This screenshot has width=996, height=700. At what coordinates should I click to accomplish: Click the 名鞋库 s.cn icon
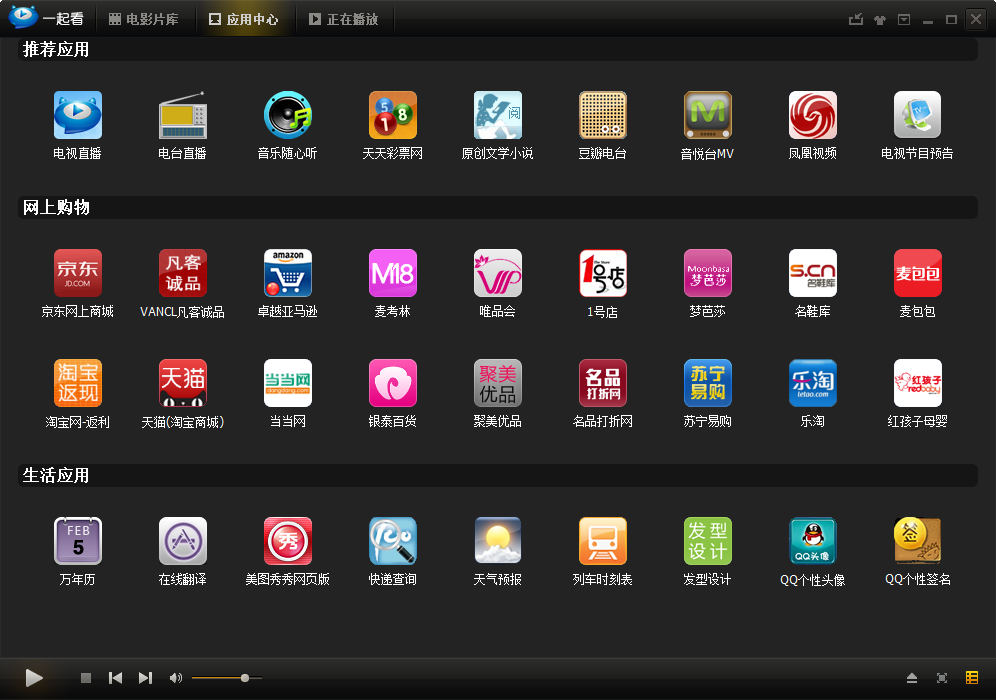pos(812,273)
